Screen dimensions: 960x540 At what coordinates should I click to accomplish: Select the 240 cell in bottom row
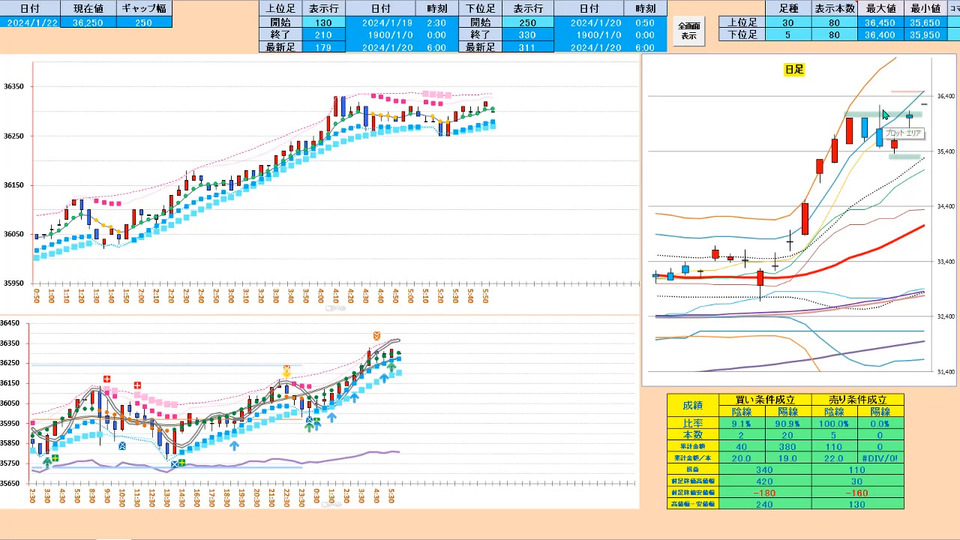pyautogui.click(x=765, y=504)
